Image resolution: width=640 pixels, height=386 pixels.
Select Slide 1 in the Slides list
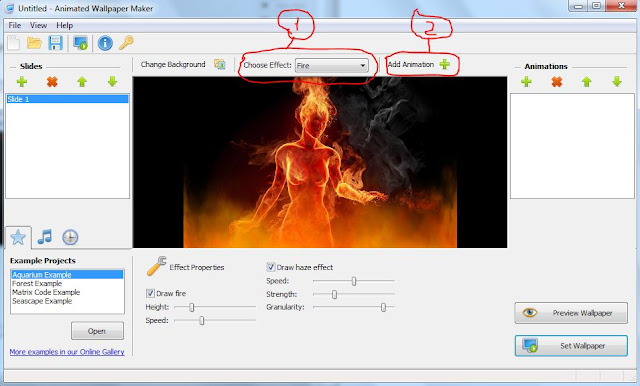[67, 99]
